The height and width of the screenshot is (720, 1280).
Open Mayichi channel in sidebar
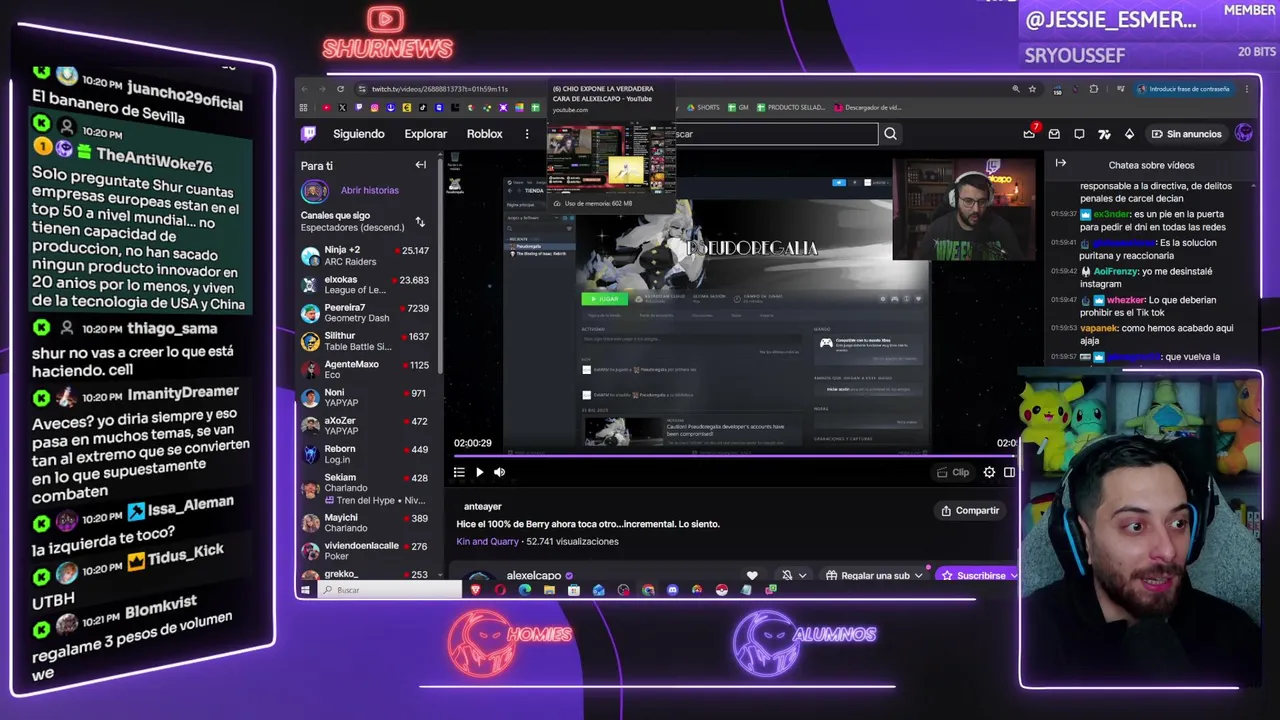point(365,522)
